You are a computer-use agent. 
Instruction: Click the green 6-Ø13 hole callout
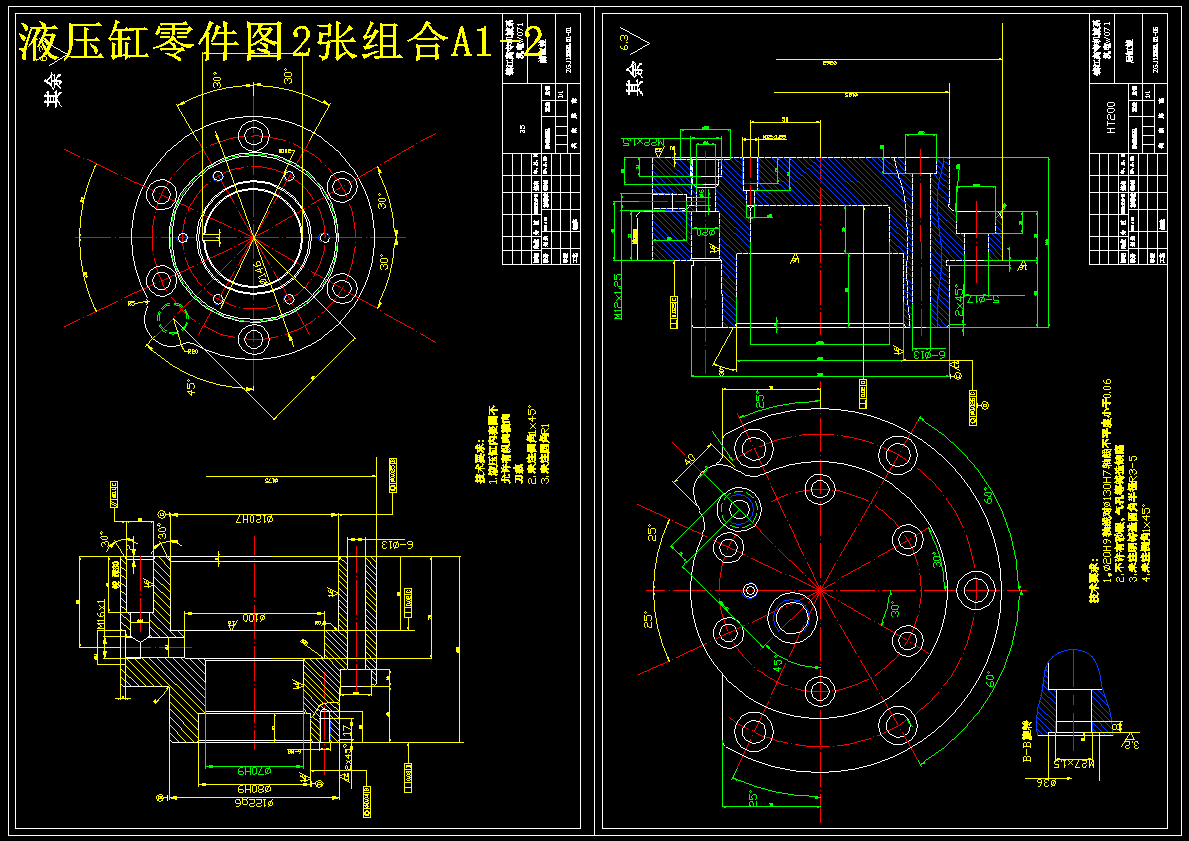(x=930, y=354)
